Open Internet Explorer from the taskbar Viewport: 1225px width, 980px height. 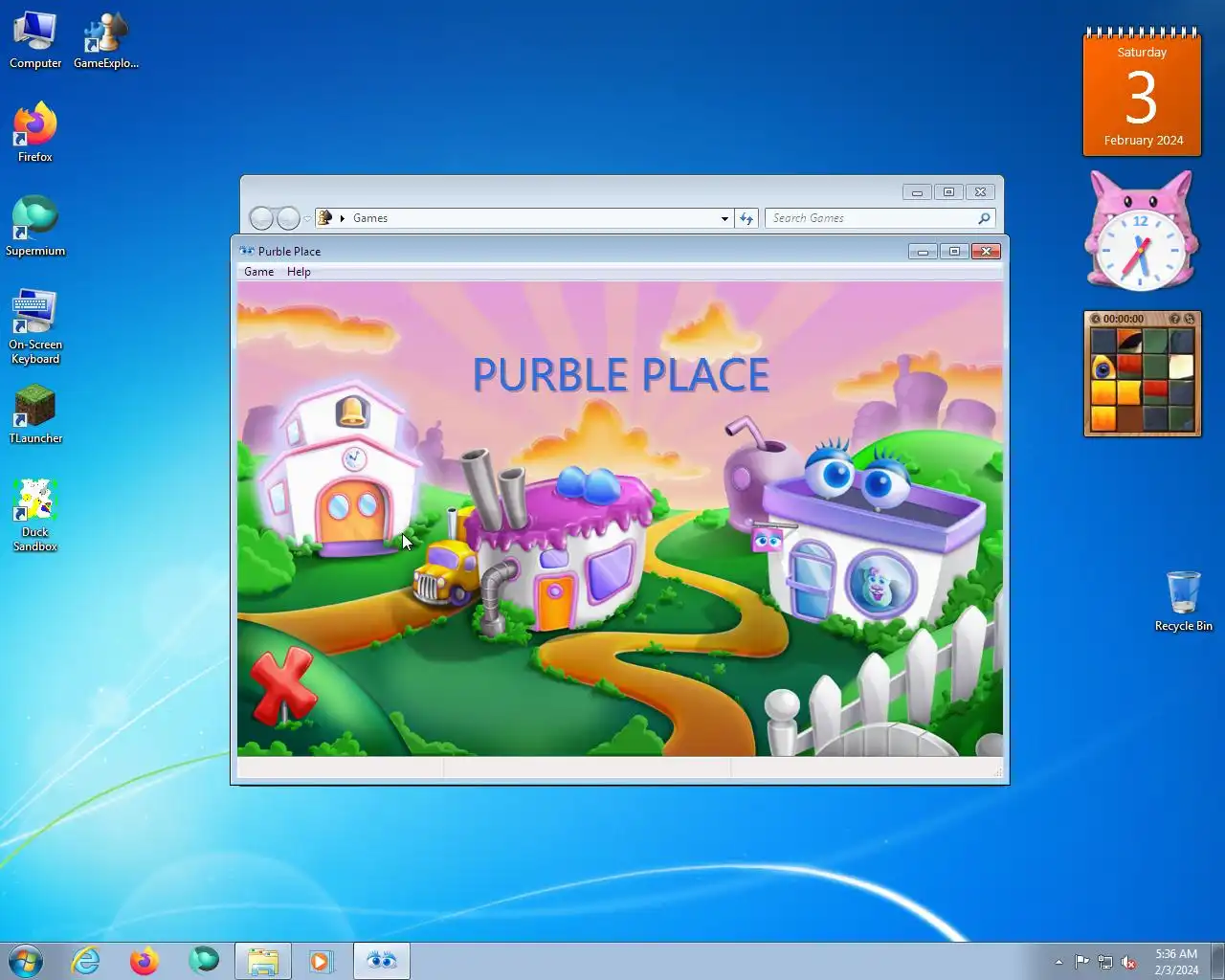tap(86, 961)
